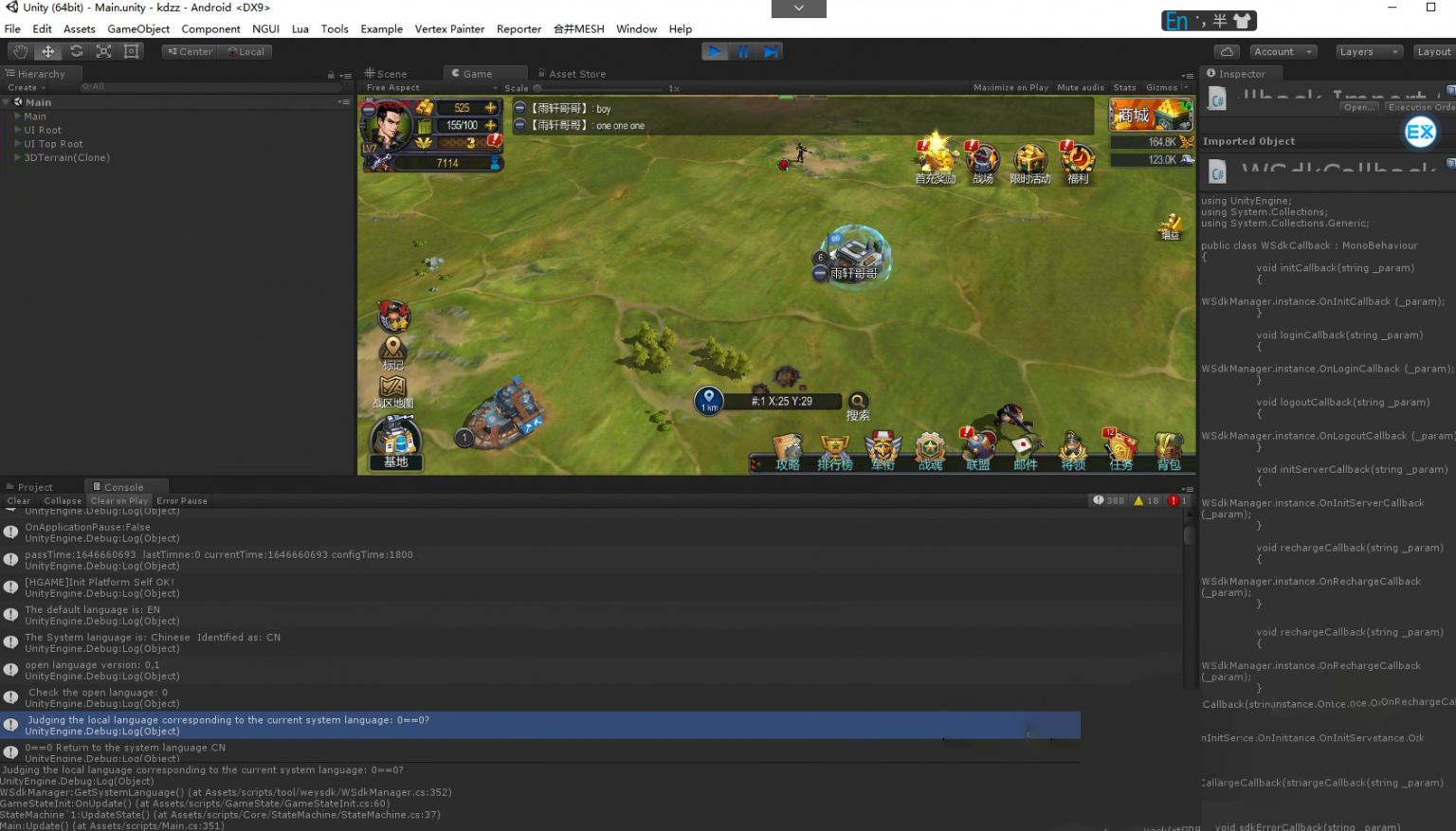
Task: Open the 战魂 icon
Action: pyautogui.click(x=930, y=452)
